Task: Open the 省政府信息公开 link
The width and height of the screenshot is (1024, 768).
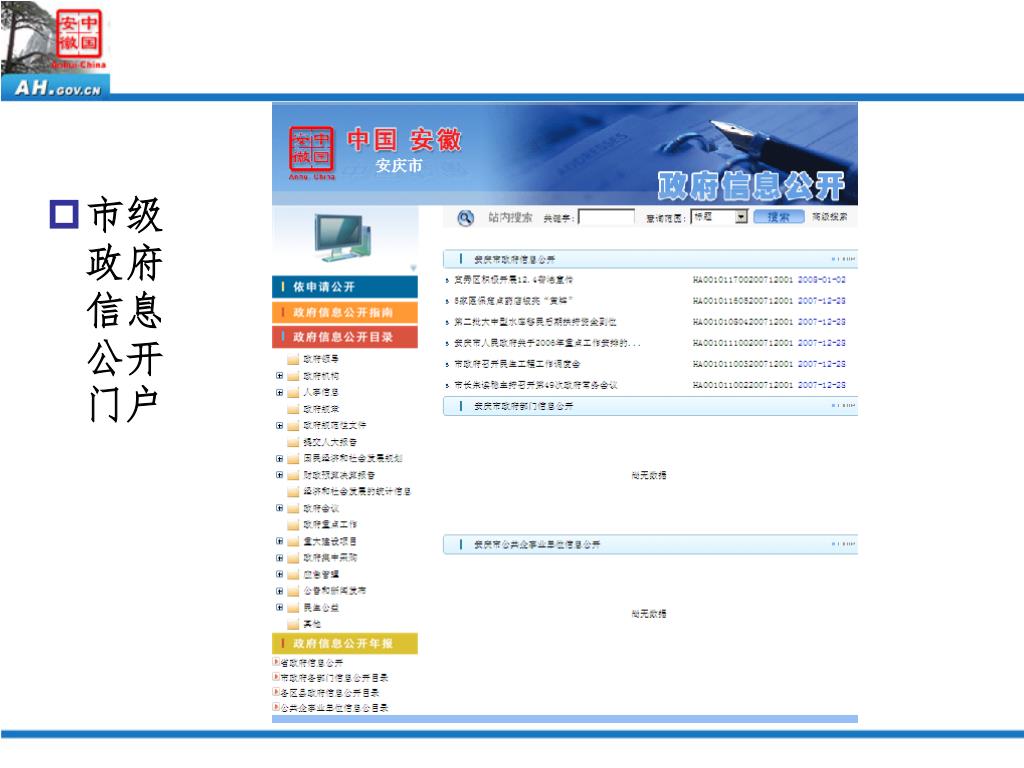Action: tap(312, 663)
